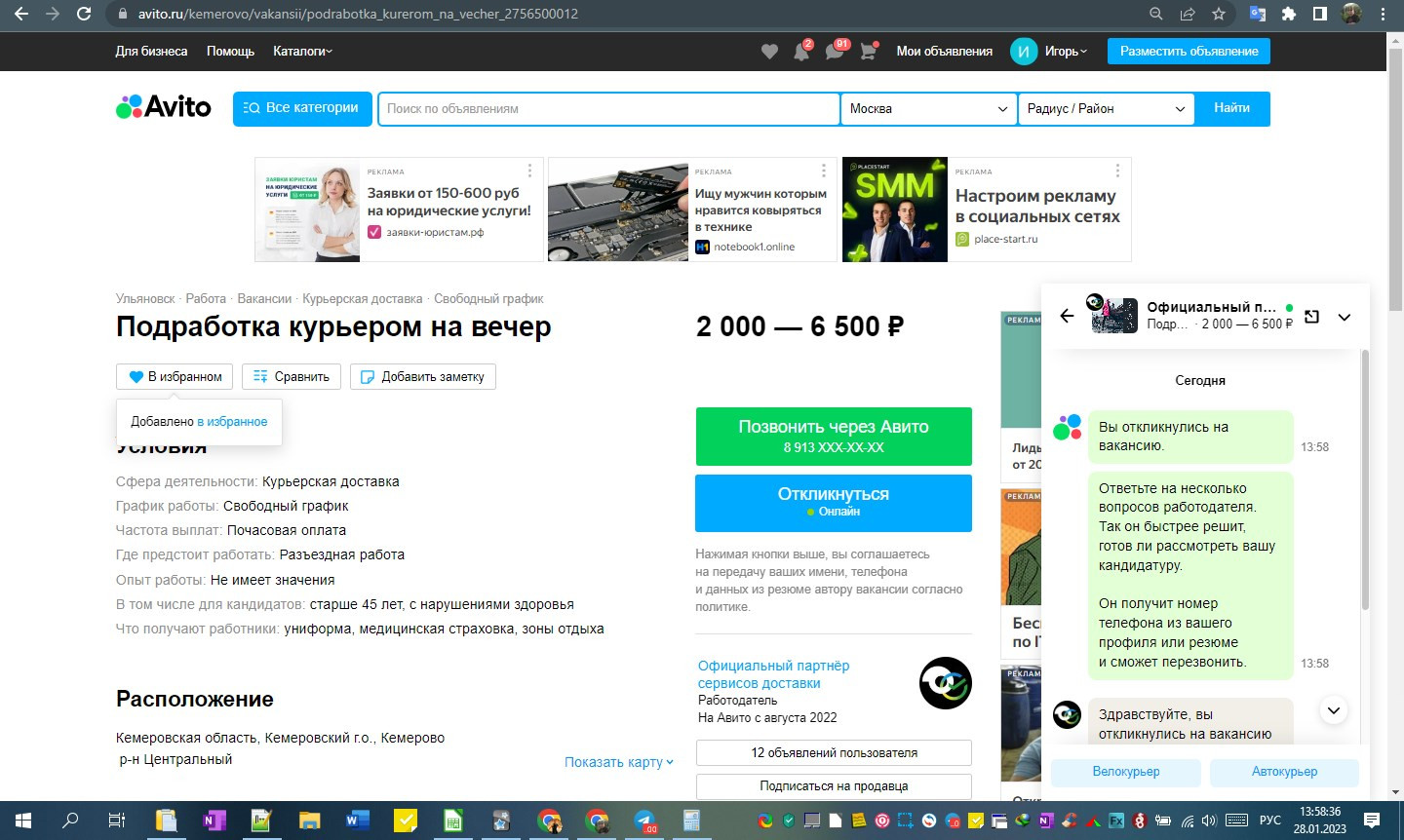1404x840 pixels.
Task: Open Свободный график breadcrumb
Action: [x=488, y=299]
